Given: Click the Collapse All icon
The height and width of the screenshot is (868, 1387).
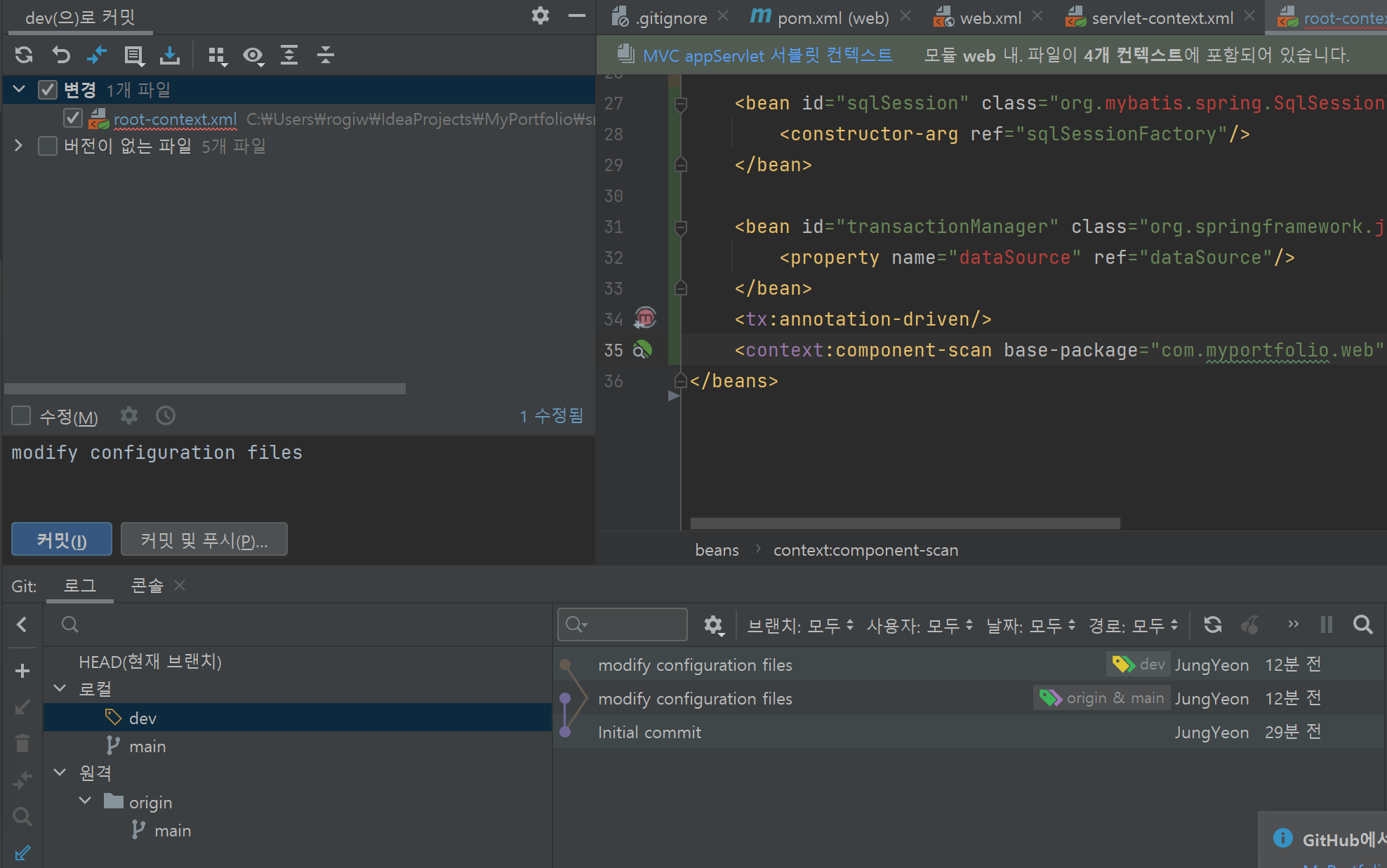Looking at the screenshot, I should pyautogui.click(x=325, y=55).
